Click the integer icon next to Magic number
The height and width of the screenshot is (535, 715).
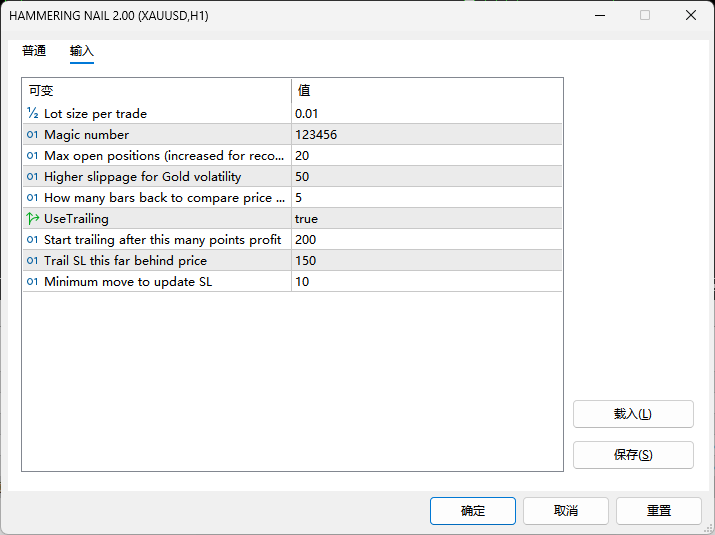point(32,135)
